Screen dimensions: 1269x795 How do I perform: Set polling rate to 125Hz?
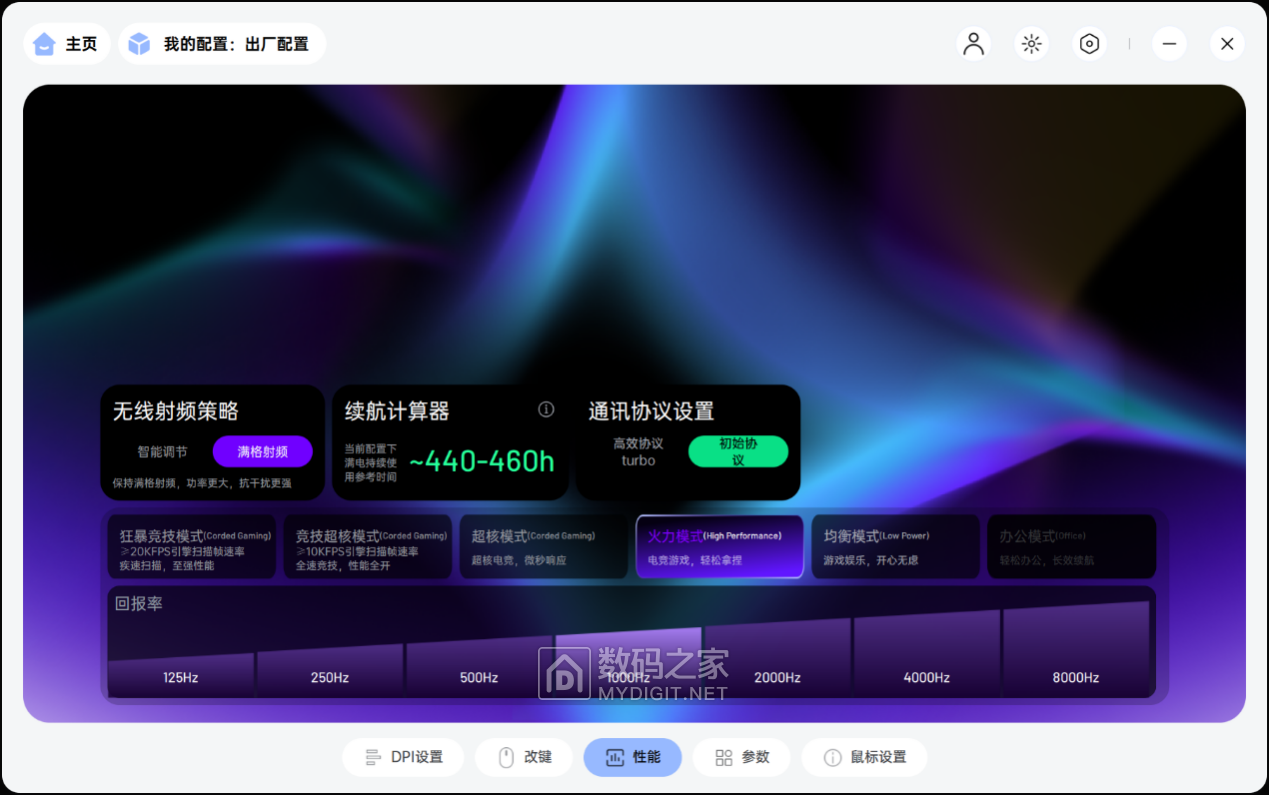(x=181, y=675)
